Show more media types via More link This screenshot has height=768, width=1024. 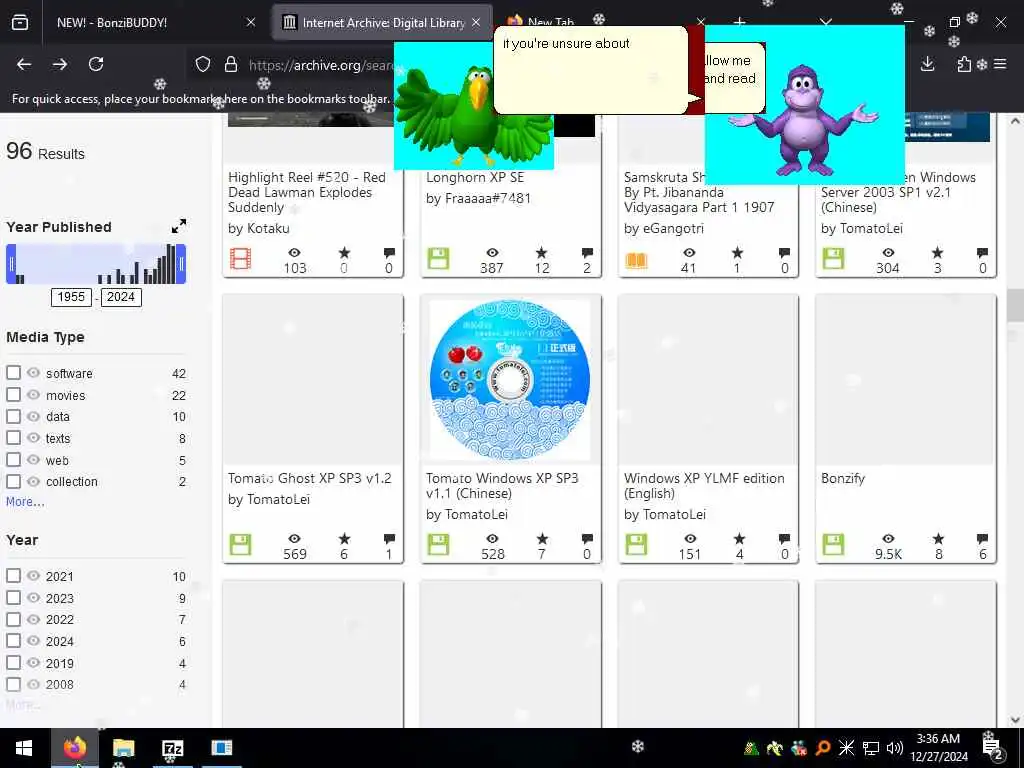pyautogui.click(x=25, y=502)
